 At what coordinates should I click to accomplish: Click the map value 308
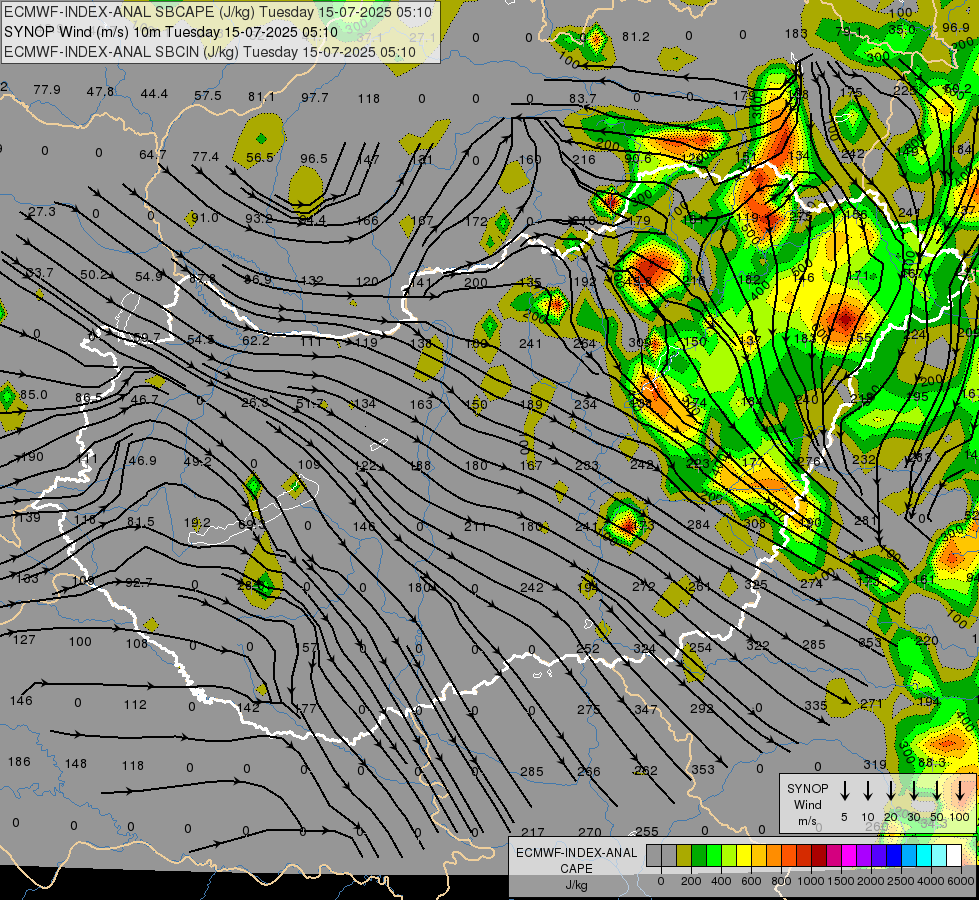754,523
